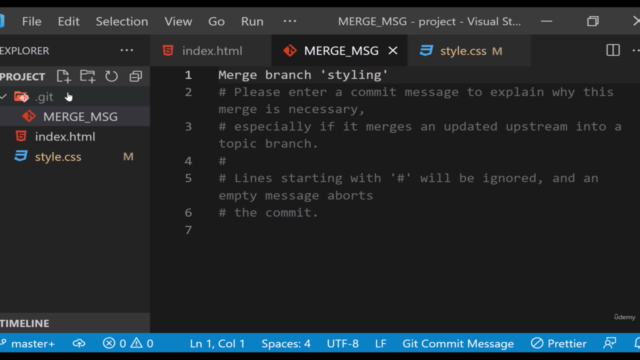Click the Prettier status item
This screenshot has width=640, height=360.
pyautogui.click(x=558, y=344)
